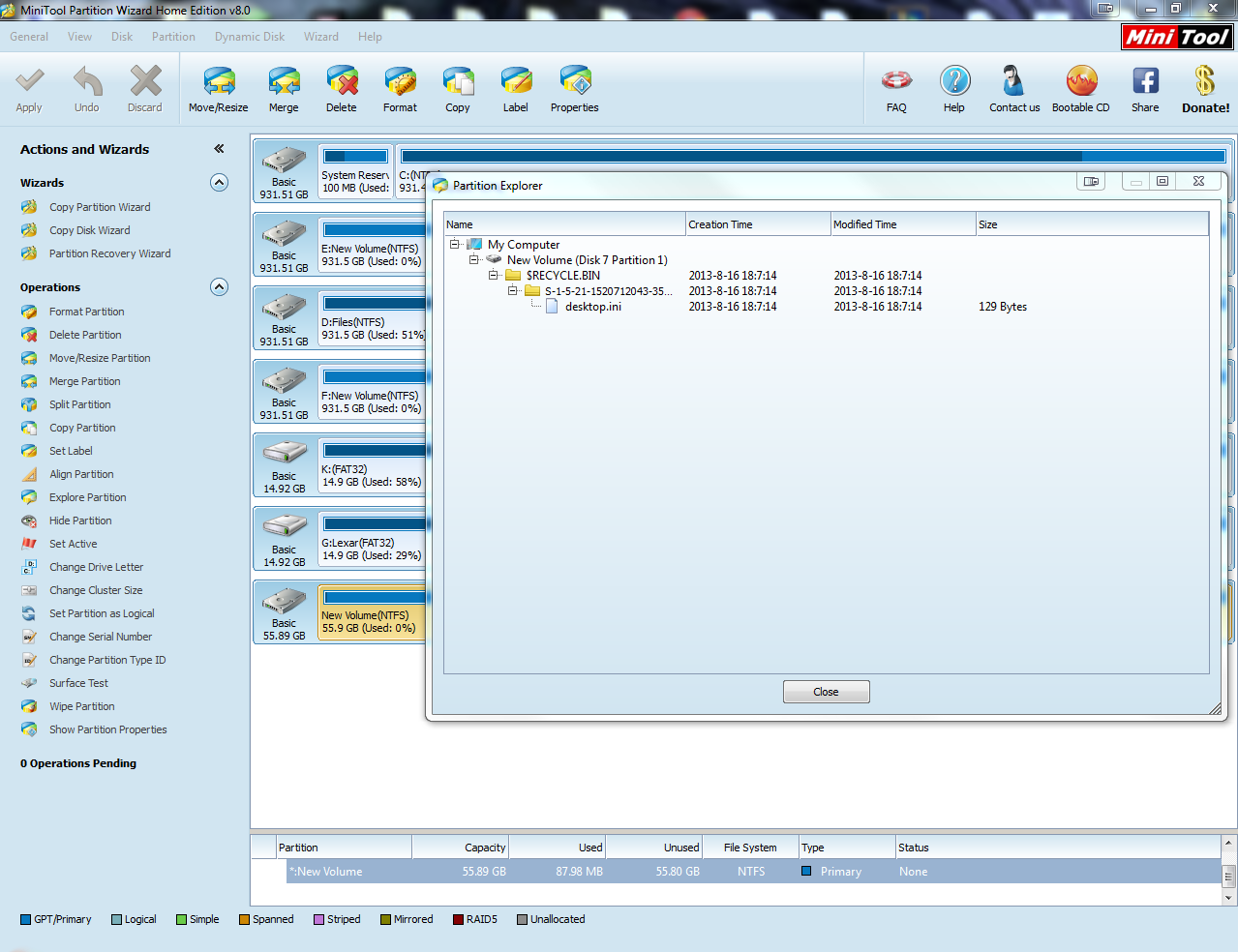
Task: Open the Bootable CD tool
Action: 1081,81
